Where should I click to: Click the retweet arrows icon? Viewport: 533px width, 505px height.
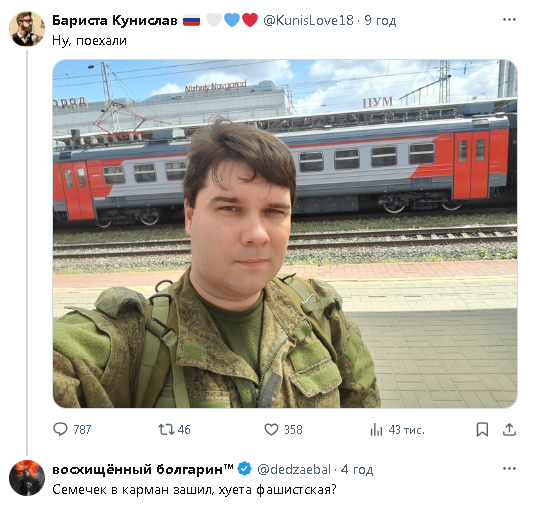pos(166,429)
